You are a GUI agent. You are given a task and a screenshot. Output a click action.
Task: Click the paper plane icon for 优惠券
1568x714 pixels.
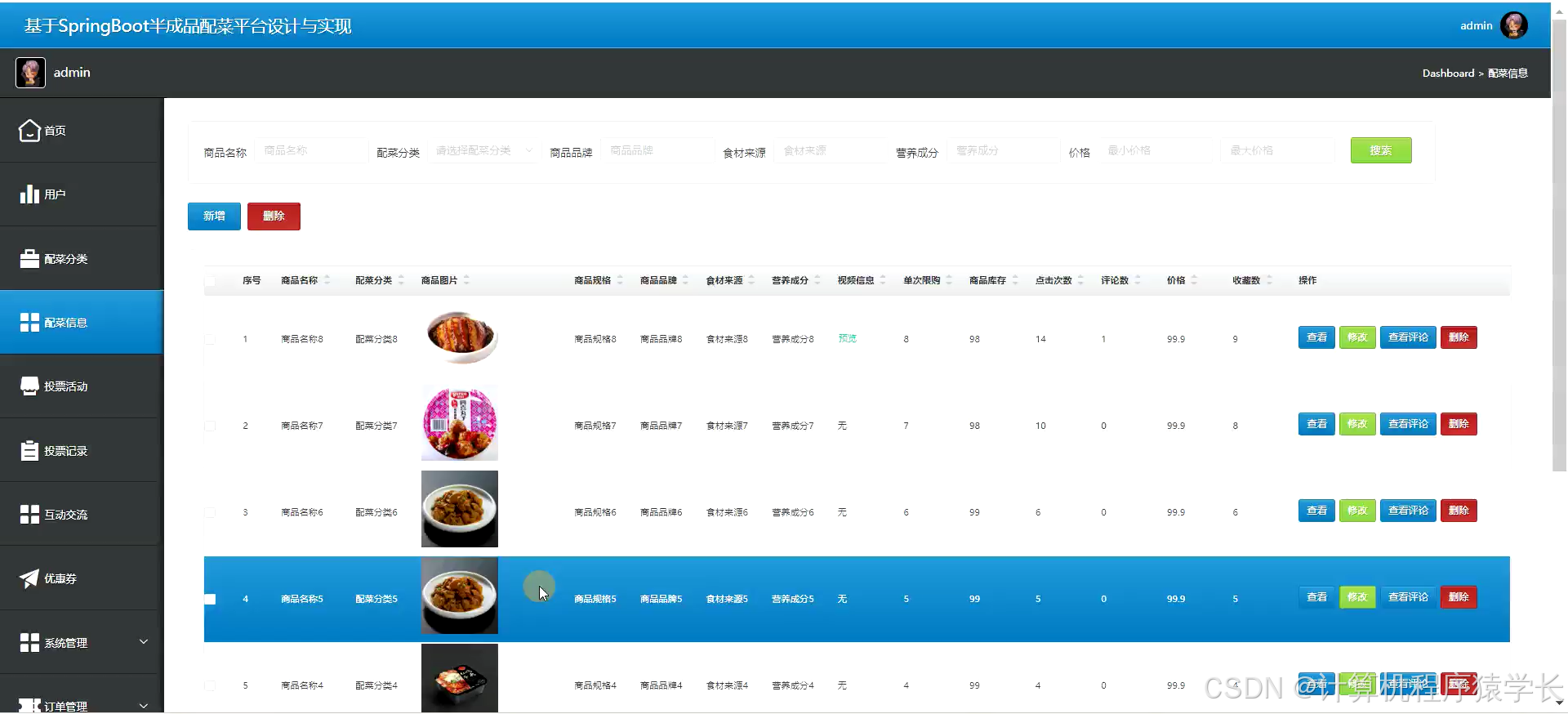29,578
